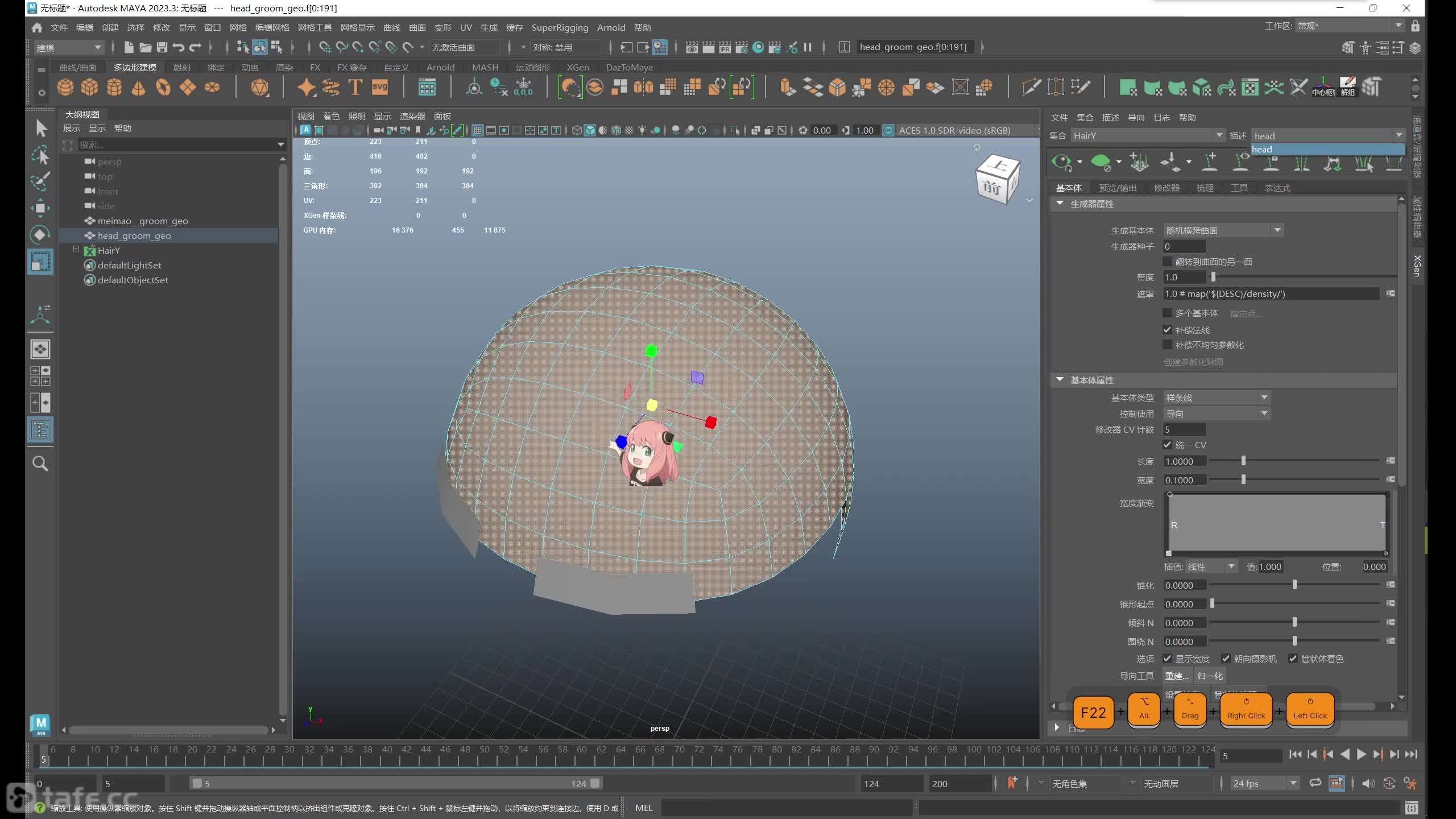This screenshot has width=1456, height=819.
Task: Create polygon text with the T icon
Action: tap(355, 87)
